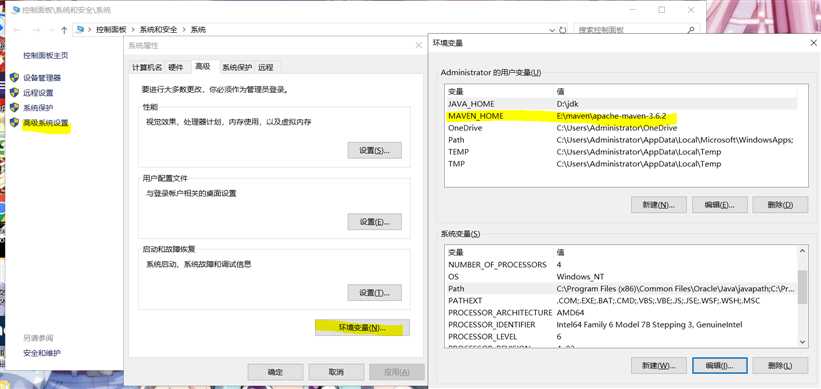
Task: Select the TMP user variable row
Action: pyautogui.click(x=621, y=164)
